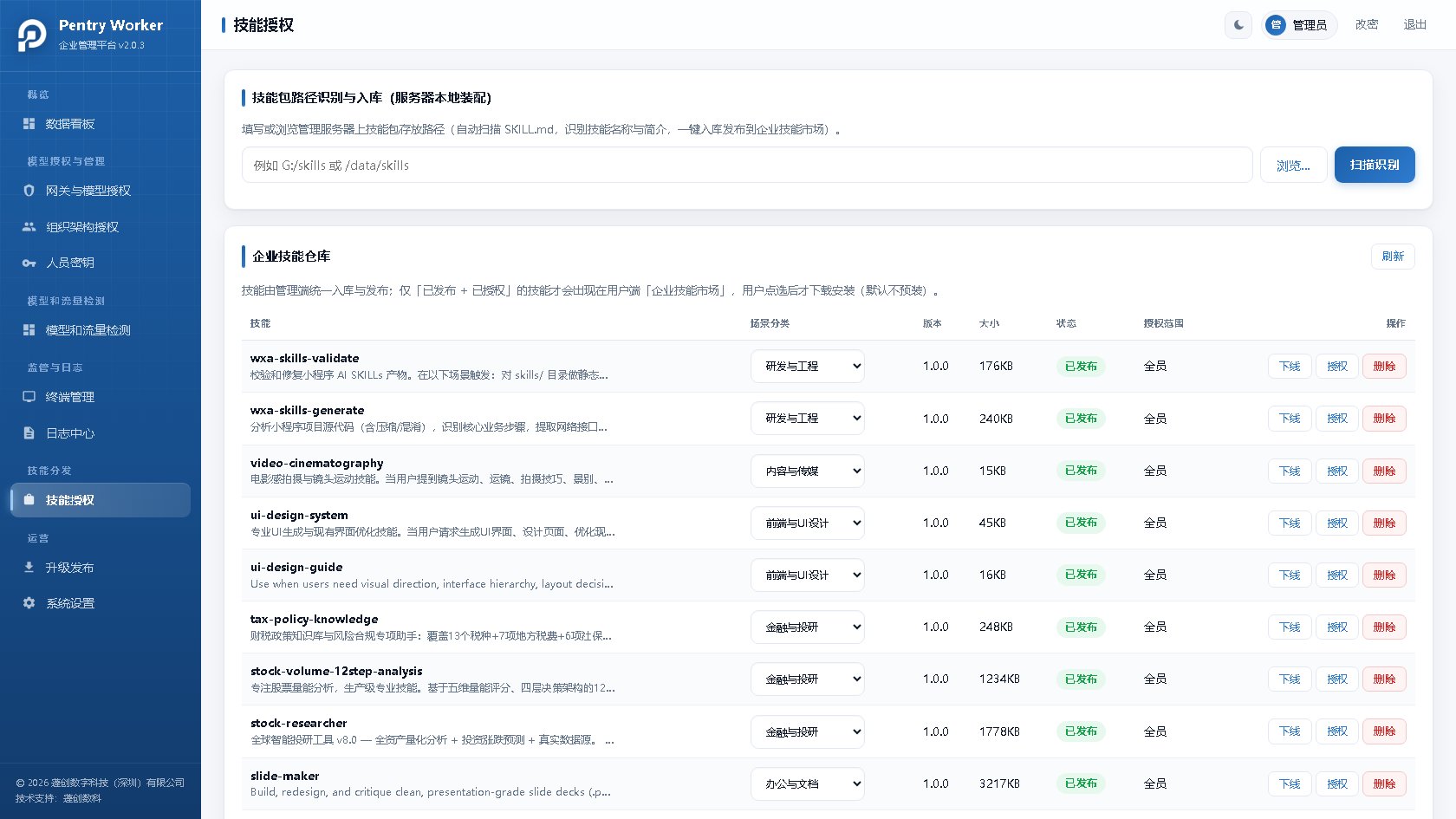1456x819 pixels.
Task: Open category dropdown for ui-design-system
Action: click(807, 523)
